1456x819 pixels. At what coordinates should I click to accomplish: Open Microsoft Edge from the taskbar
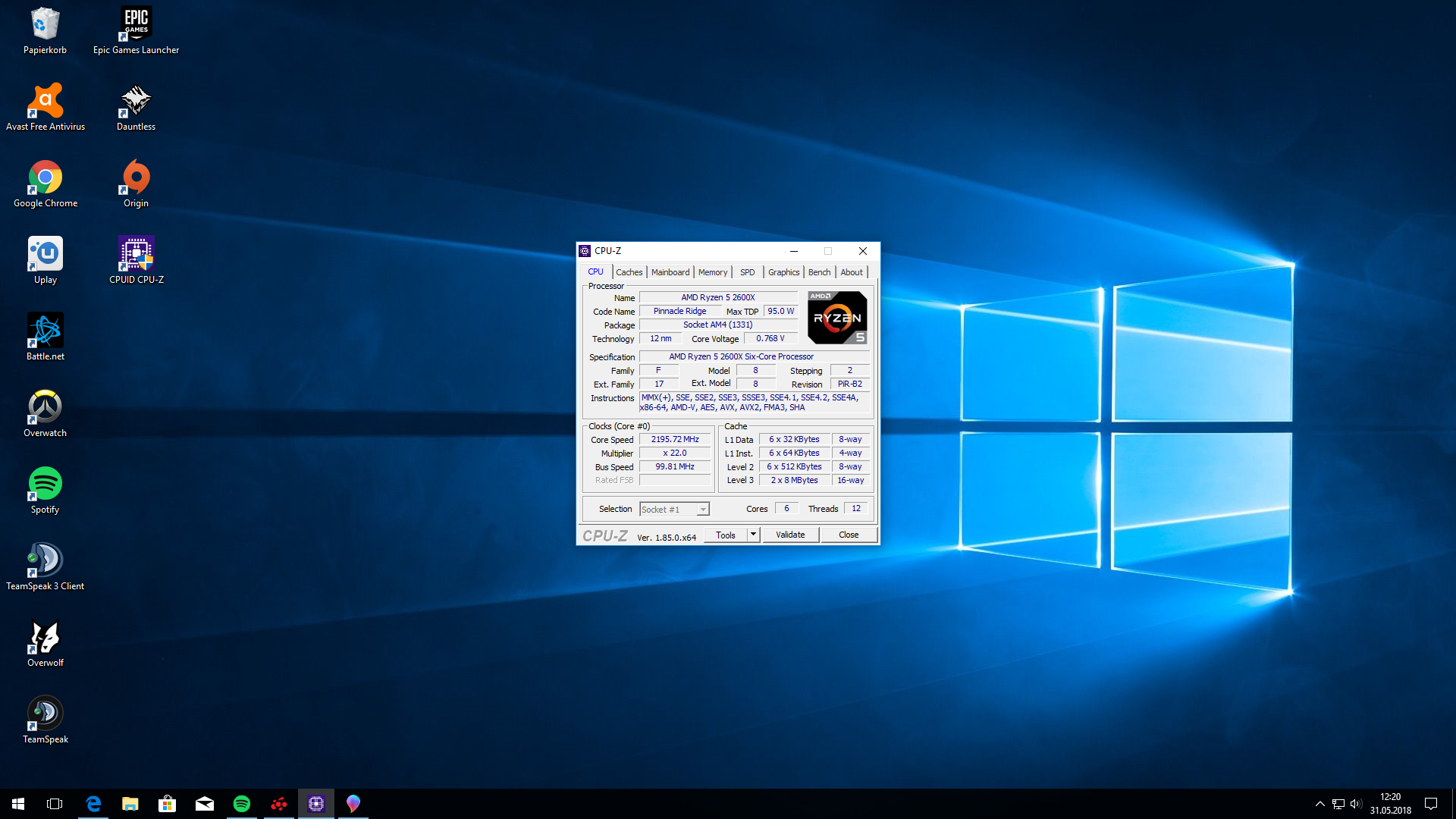coord(93,804)
